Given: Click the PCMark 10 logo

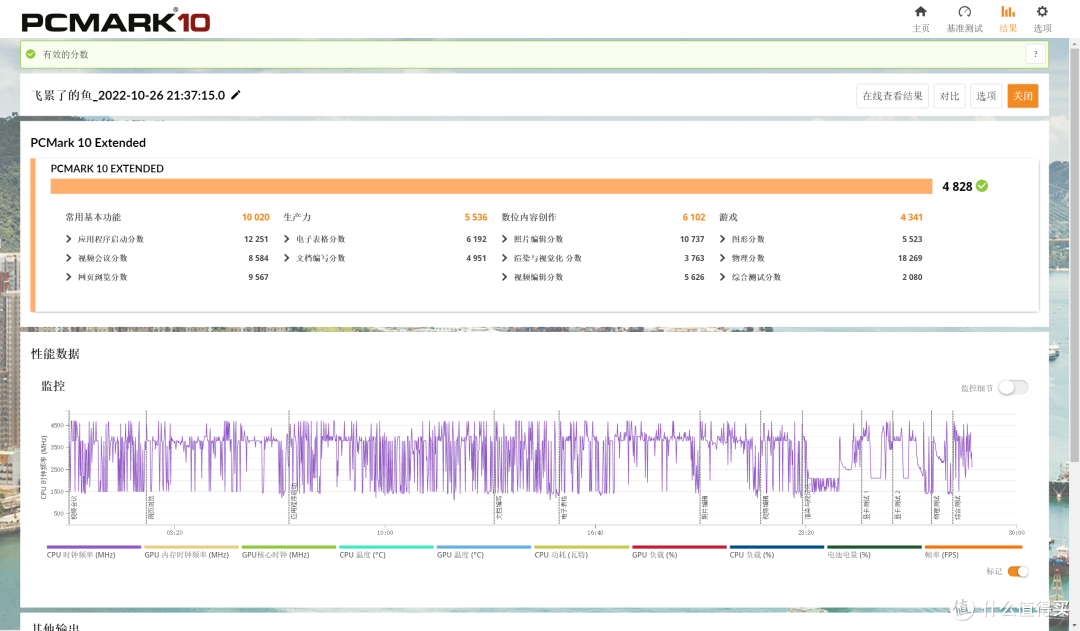Looking at the screenshot, I should [116, 21].
